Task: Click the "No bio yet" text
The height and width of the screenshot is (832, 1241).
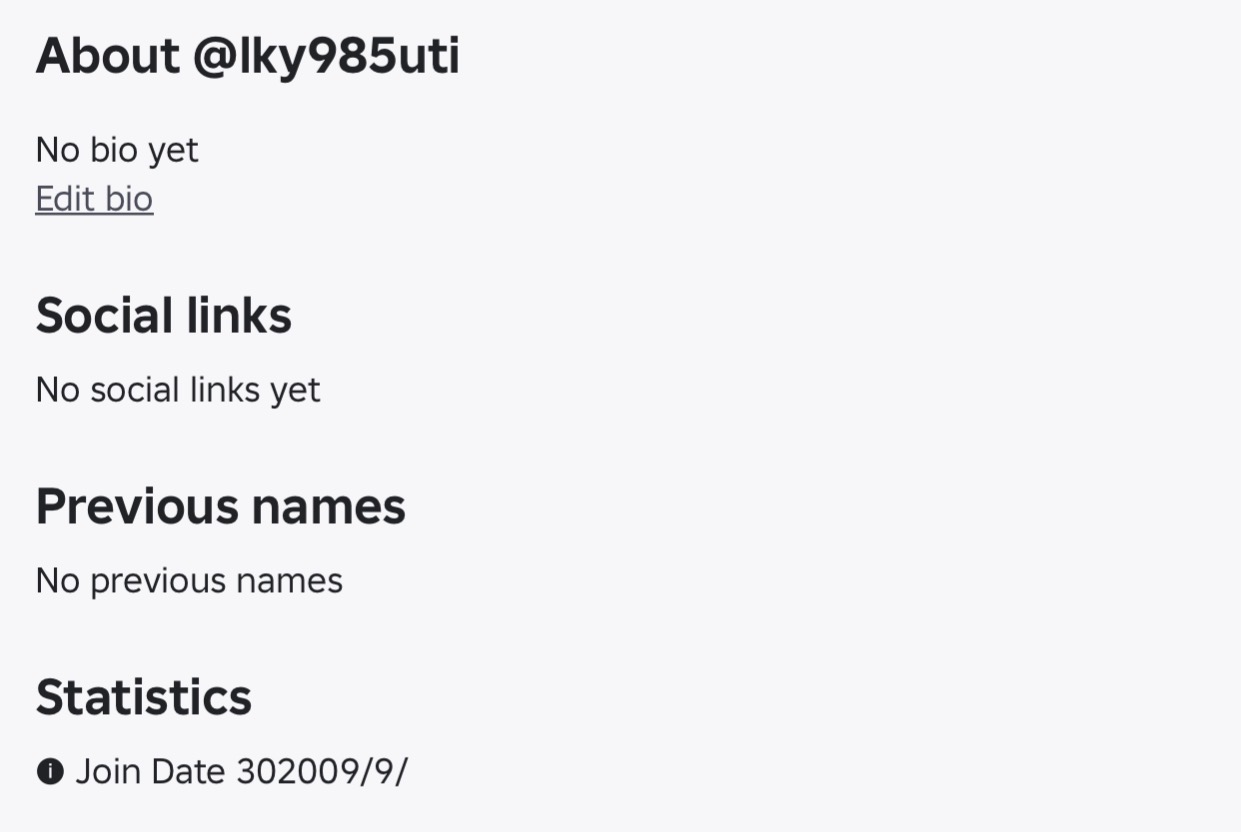Action: coord(117,150)
